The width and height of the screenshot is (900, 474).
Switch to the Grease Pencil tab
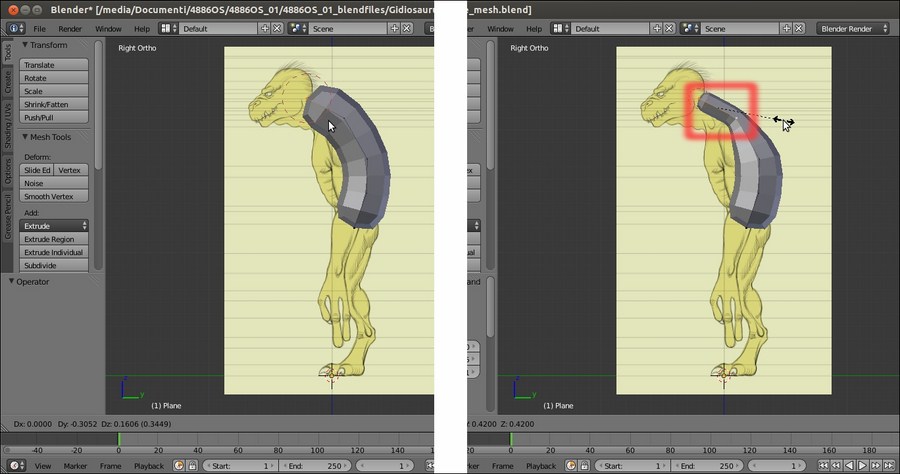tap(7, 217)
